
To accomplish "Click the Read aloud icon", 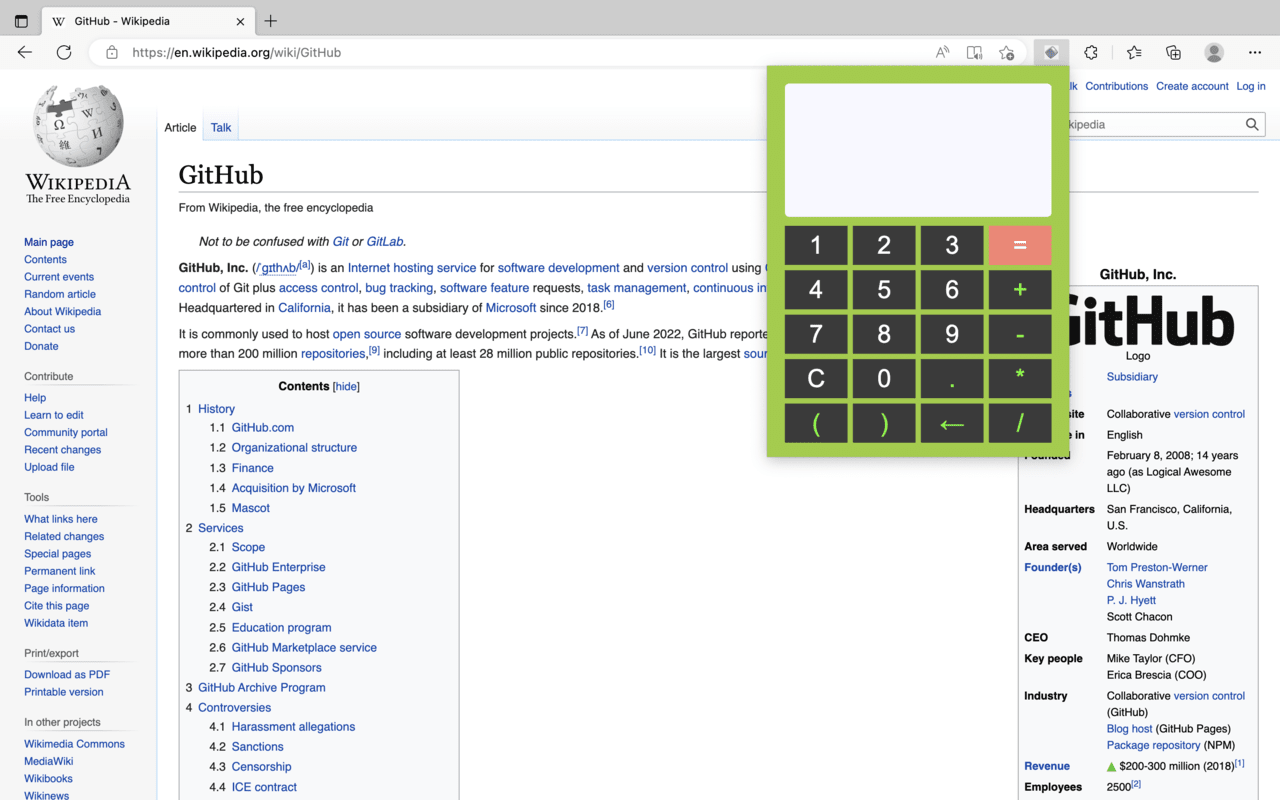I will (x=942, y=52).
